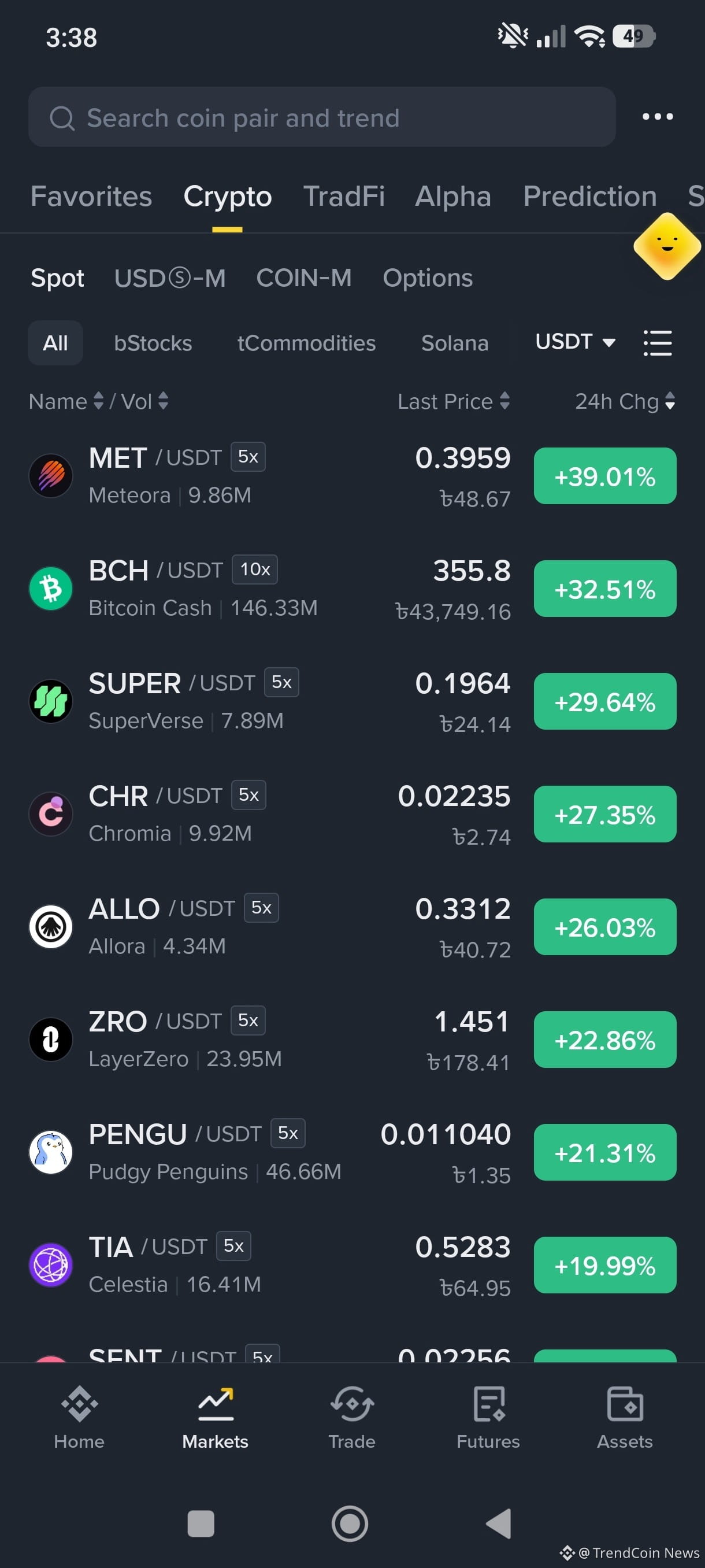The width and height of the screenshot is (705, 1568).
Task: Select the USDⓈ-M sub-tab
Action: pos(170,278)
